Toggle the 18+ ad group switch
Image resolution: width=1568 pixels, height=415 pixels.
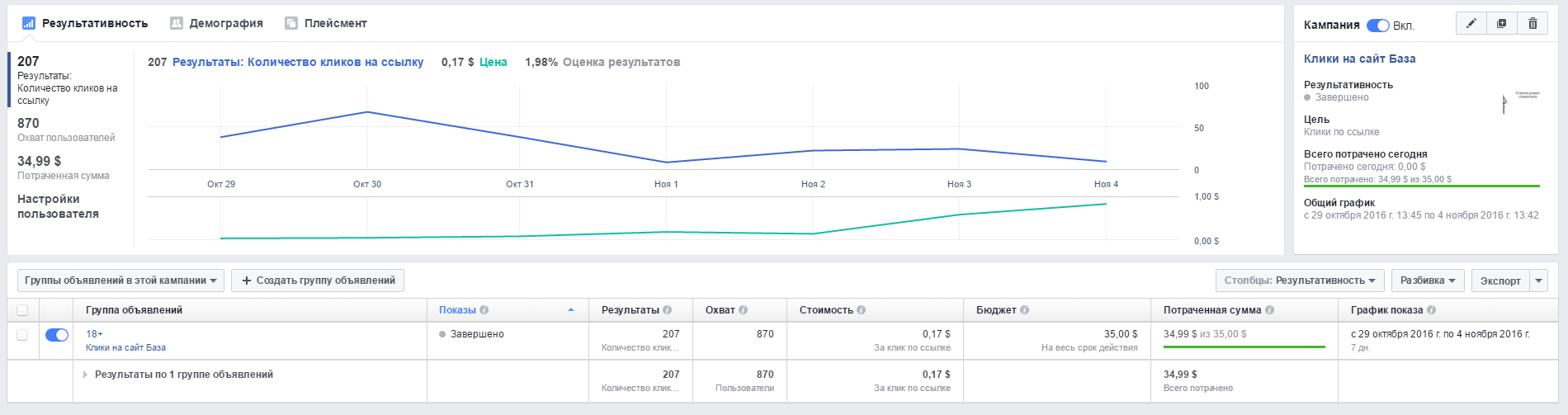click(x=57, y=335)
